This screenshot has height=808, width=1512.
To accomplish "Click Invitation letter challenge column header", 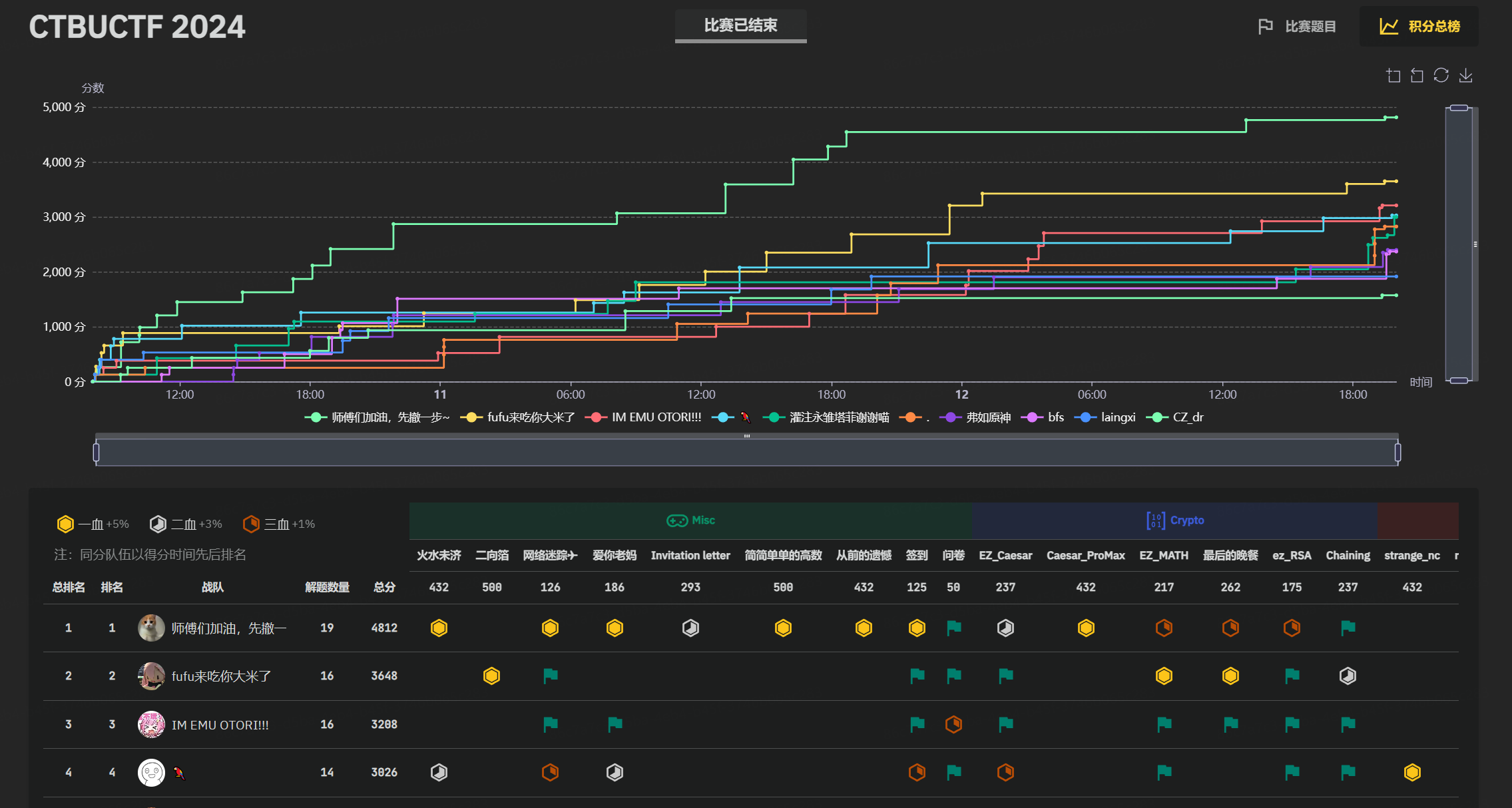I will [690, 555].
